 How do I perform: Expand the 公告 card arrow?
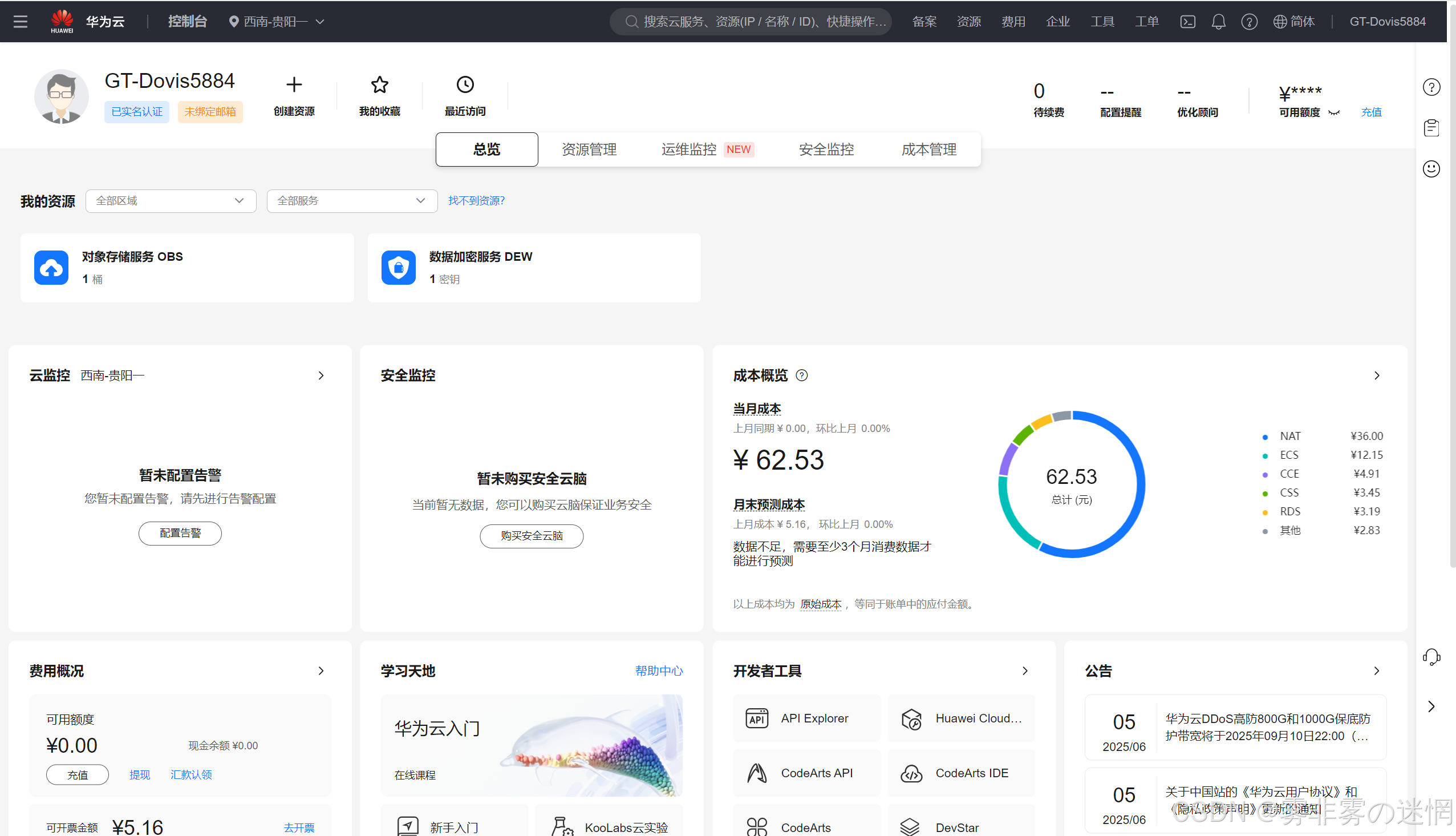[1377, 671]
